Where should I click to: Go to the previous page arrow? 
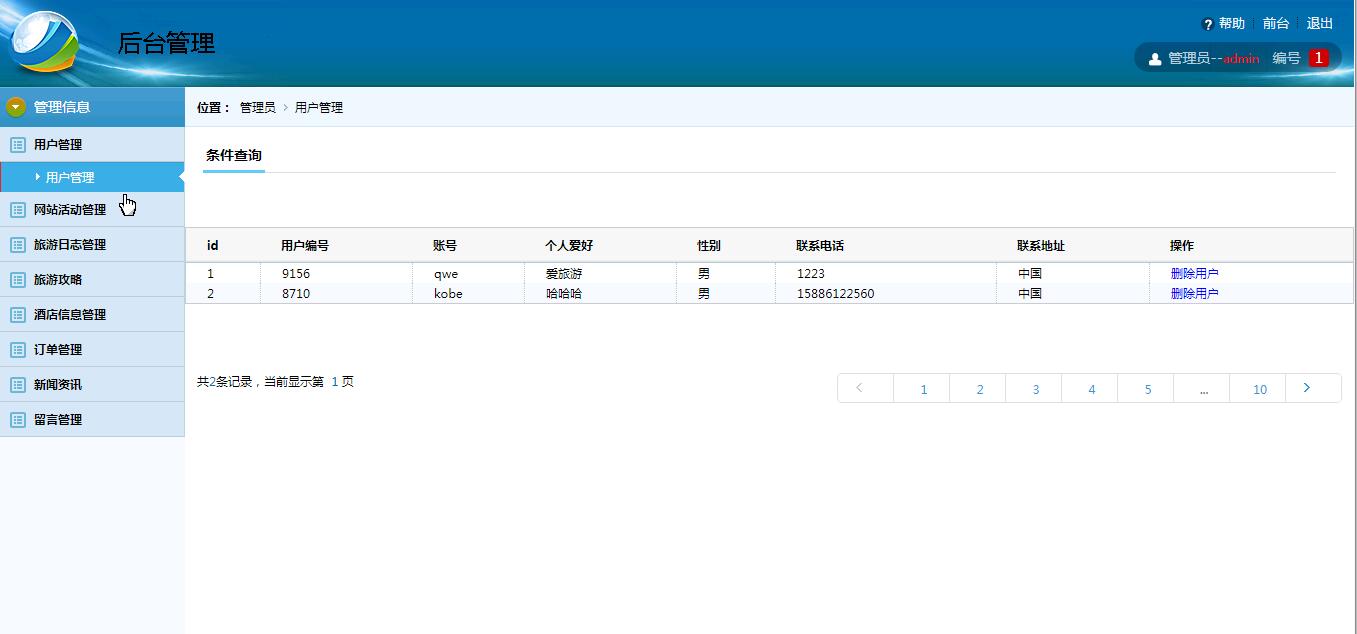(865, 388)
